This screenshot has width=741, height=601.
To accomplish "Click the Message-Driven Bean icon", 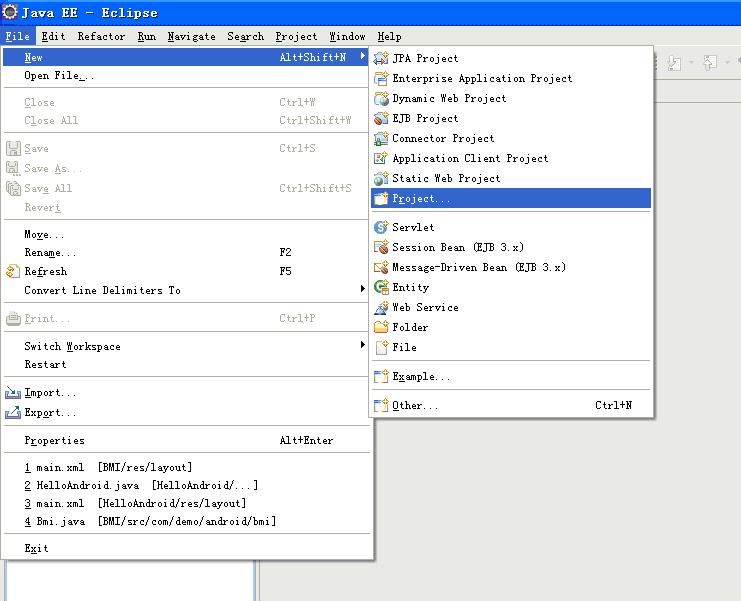I will click(x=381, y=267).
